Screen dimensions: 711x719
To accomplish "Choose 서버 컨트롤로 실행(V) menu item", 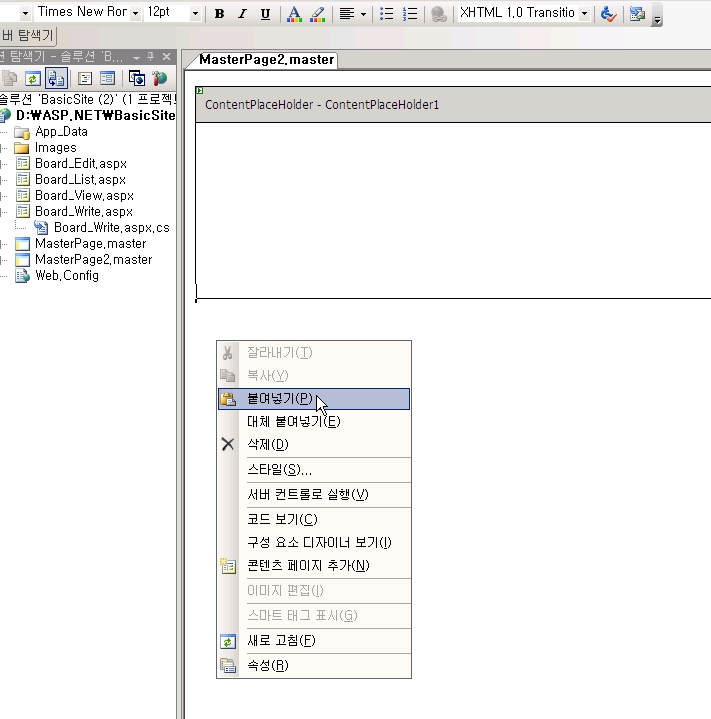I will [x=314, y=495].
